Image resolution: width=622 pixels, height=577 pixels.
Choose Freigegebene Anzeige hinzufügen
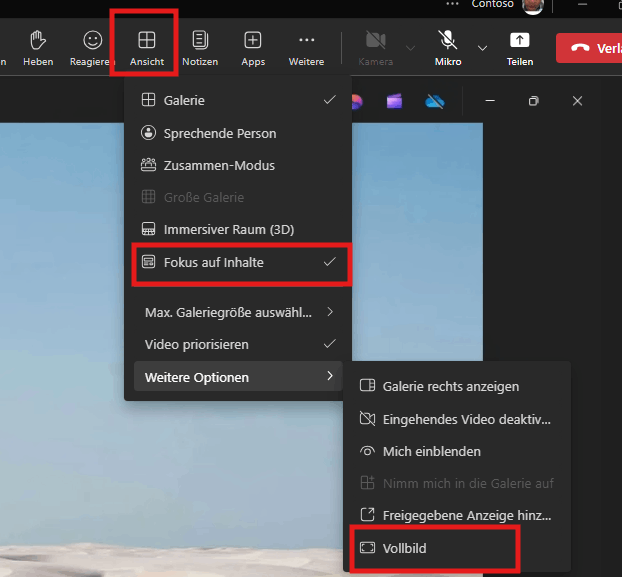(x=457, y=515)
